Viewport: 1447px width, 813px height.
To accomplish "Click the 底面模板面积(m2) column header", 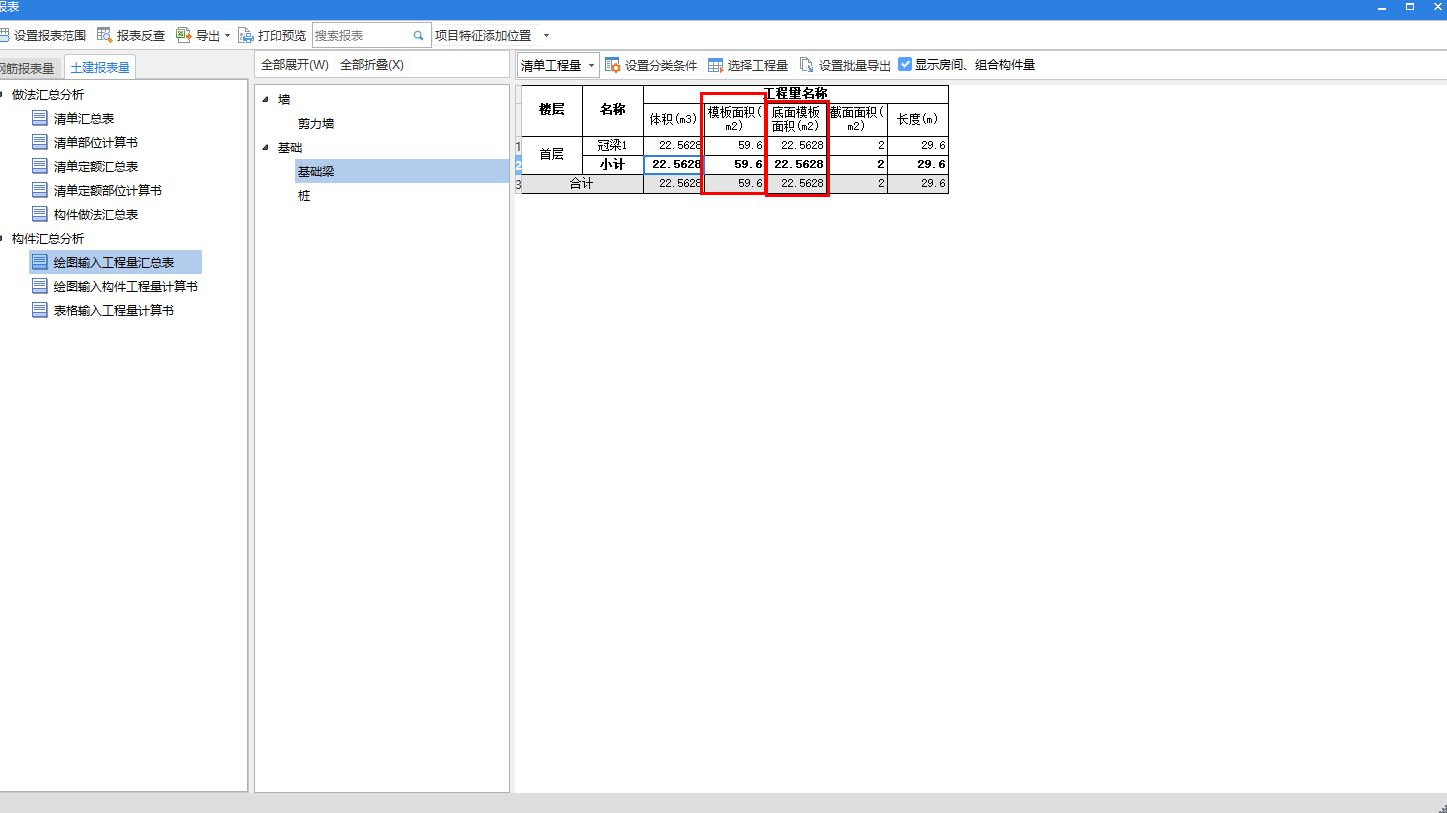I will pos(796,119).
